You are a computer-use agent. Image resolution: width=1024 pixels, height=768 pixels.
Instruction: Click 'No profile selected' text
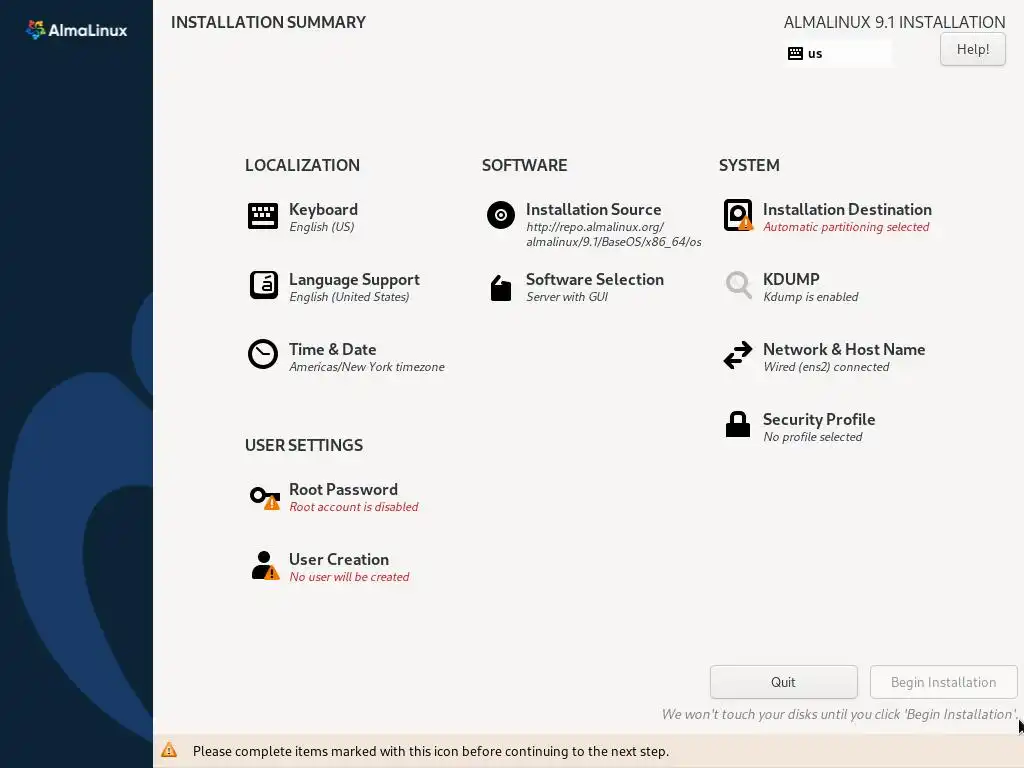tap(812, 436)
